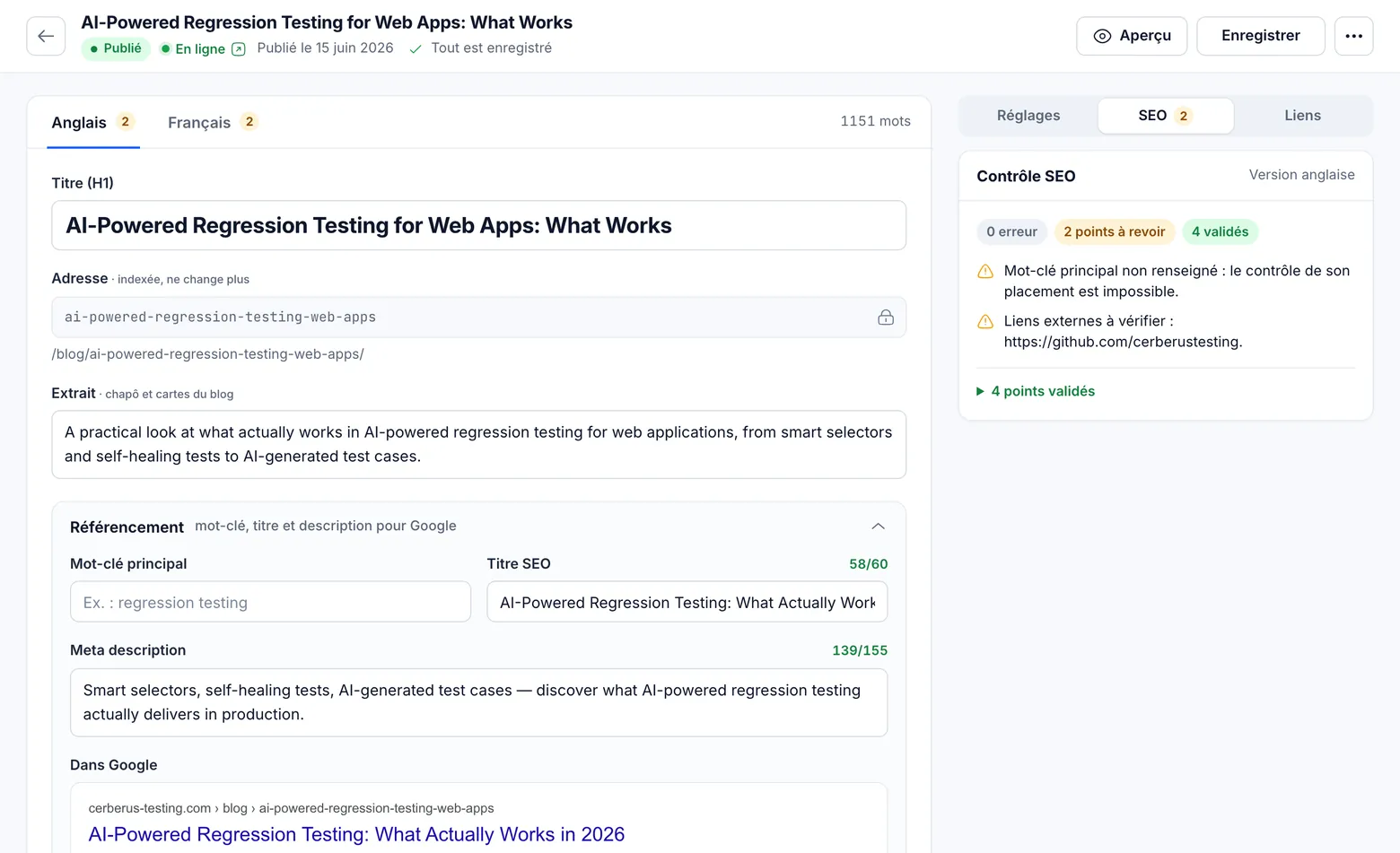Click the Titre (H1) input field
Screen dimensions: 1400x853
pos(478,225)
